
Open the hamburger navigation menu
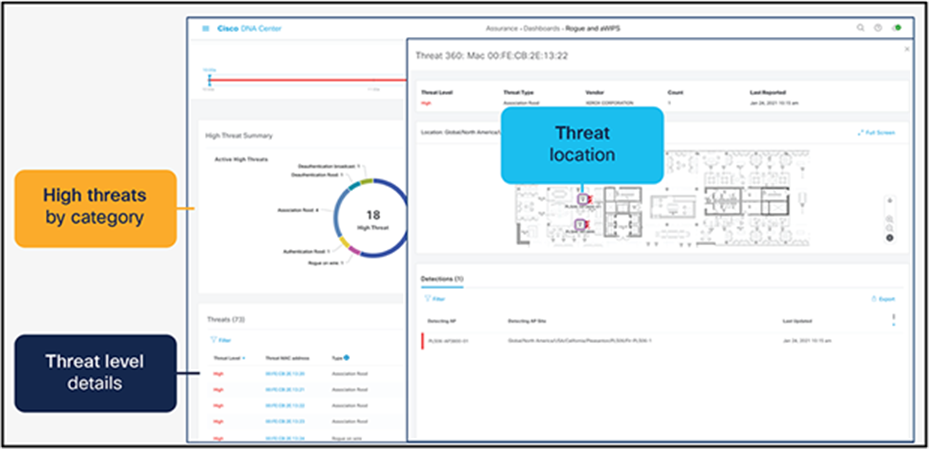206,28
